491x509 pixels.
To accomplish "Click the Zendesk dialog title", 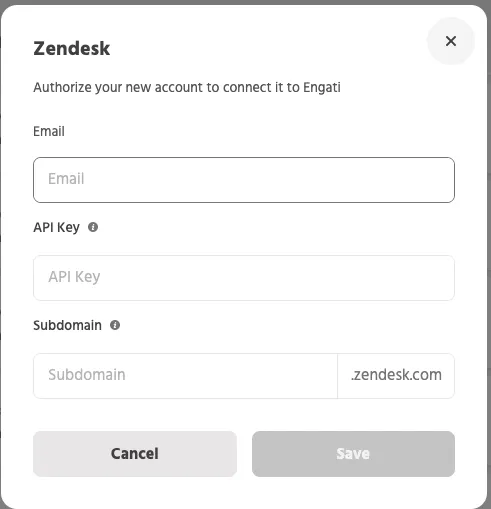I will [72, 49].
